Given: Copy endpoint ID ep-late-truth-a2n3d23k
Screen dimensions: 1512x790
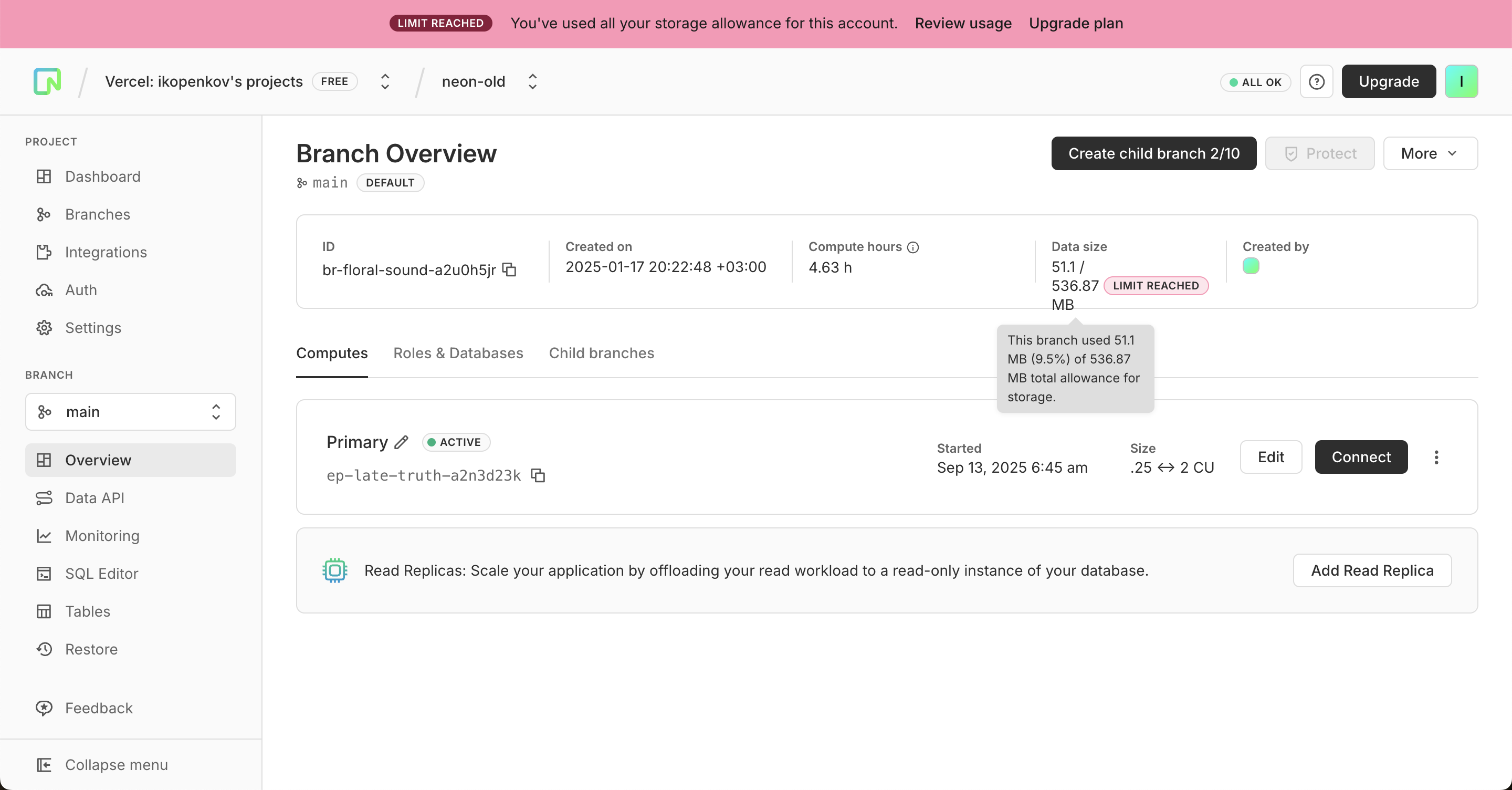Looking at the screenshot, I should point(538,475).
